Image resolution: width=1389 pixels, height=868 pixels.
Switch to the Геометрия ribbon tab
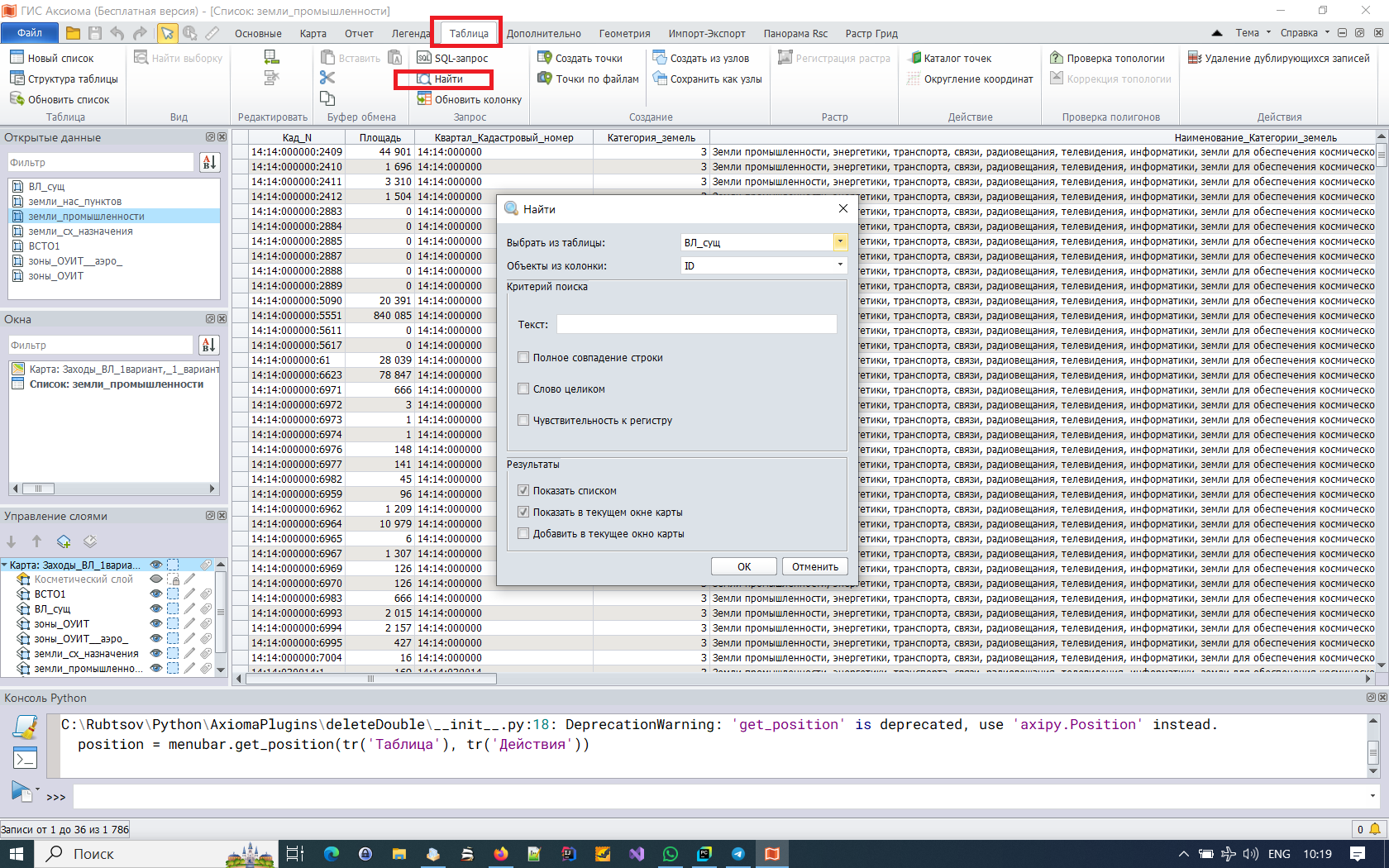click(624, 34)
